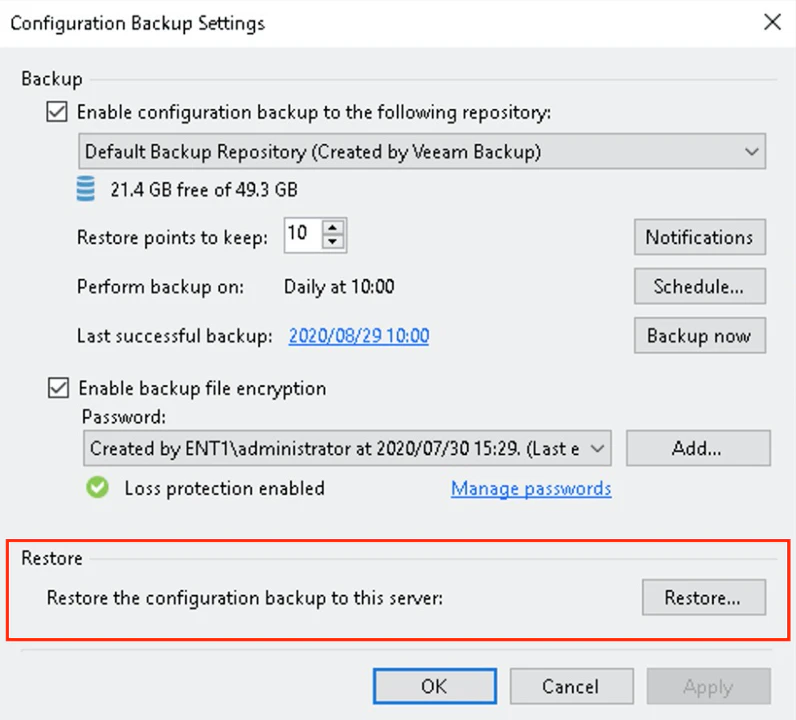Click the restore points value field
This screenshot has height=720, width=796.
303,235
